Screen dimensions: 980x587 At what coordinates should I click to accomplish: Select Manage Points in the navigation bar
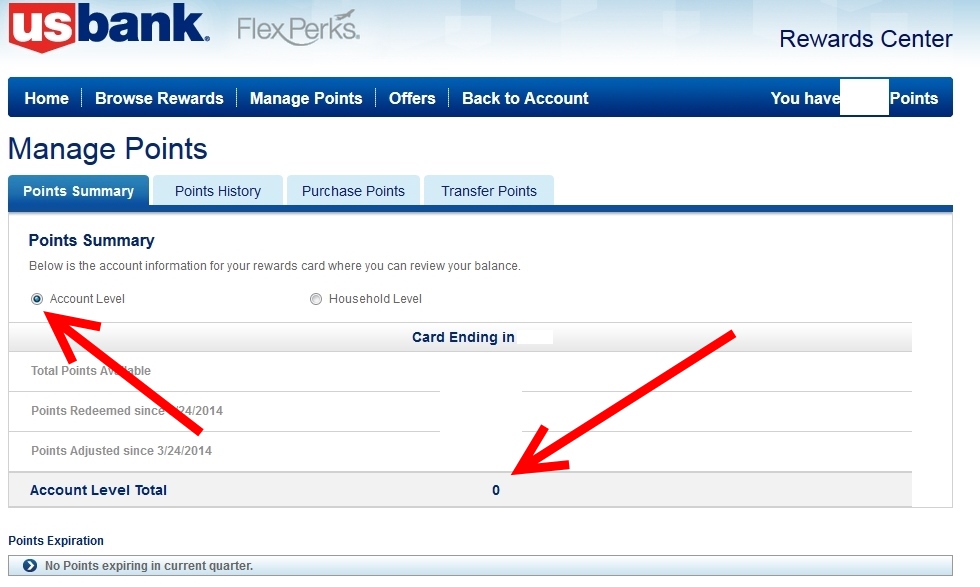(306, 98)
